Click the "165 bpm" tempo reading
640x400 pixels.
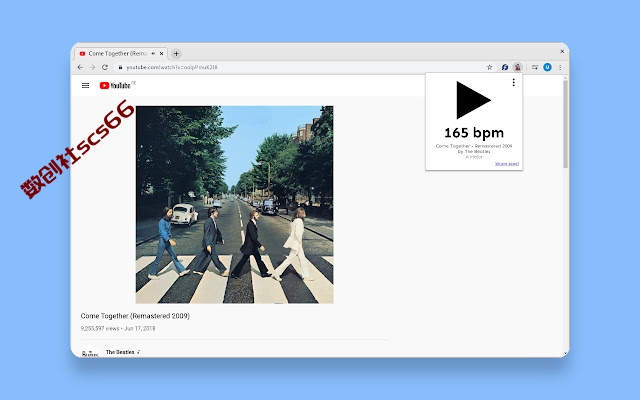pos(474,133)
